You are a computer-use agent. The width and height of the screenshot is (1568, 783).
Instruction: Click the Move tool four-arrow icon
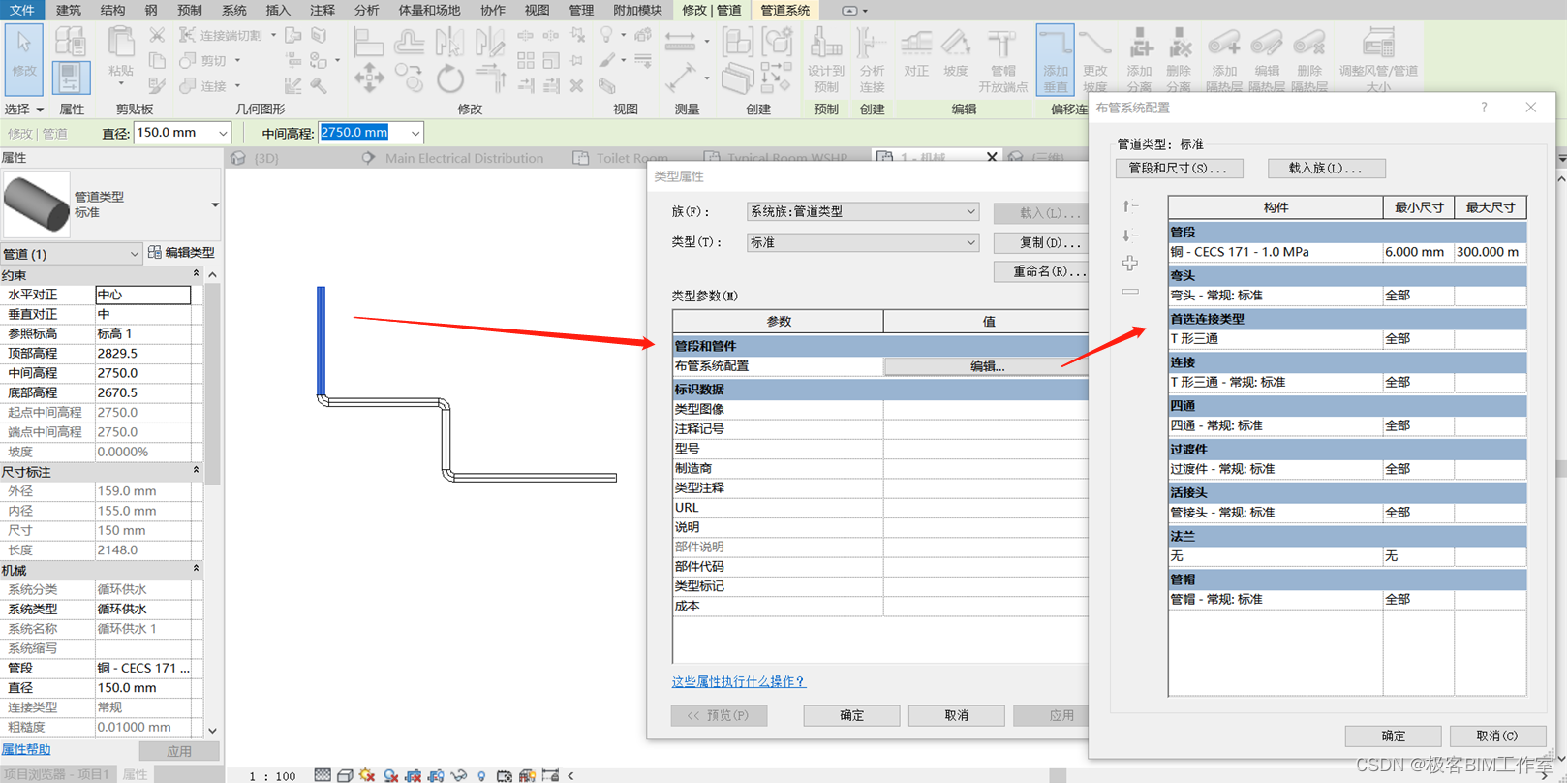(369, 78)
